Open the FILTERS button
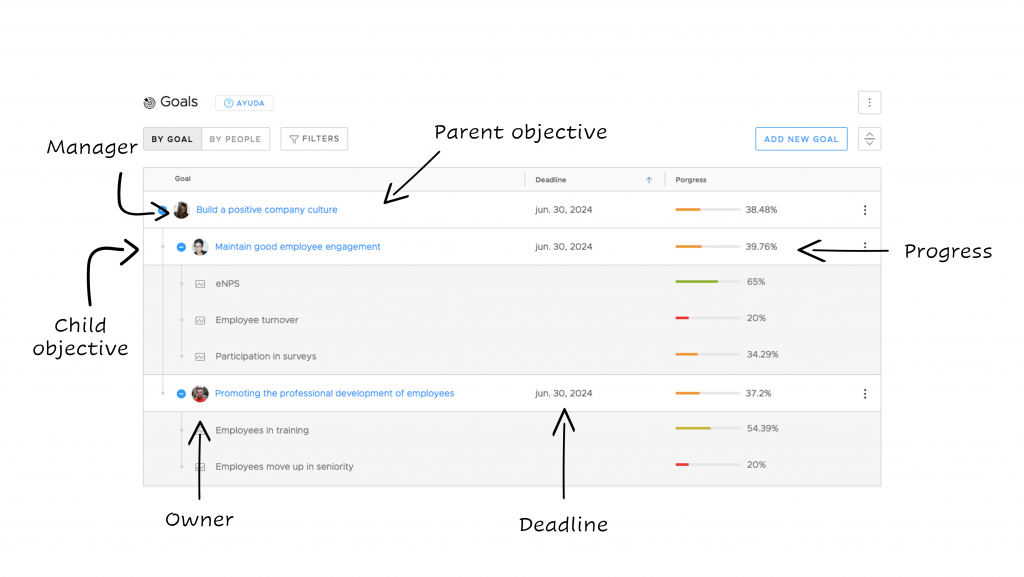 (314, 139)
